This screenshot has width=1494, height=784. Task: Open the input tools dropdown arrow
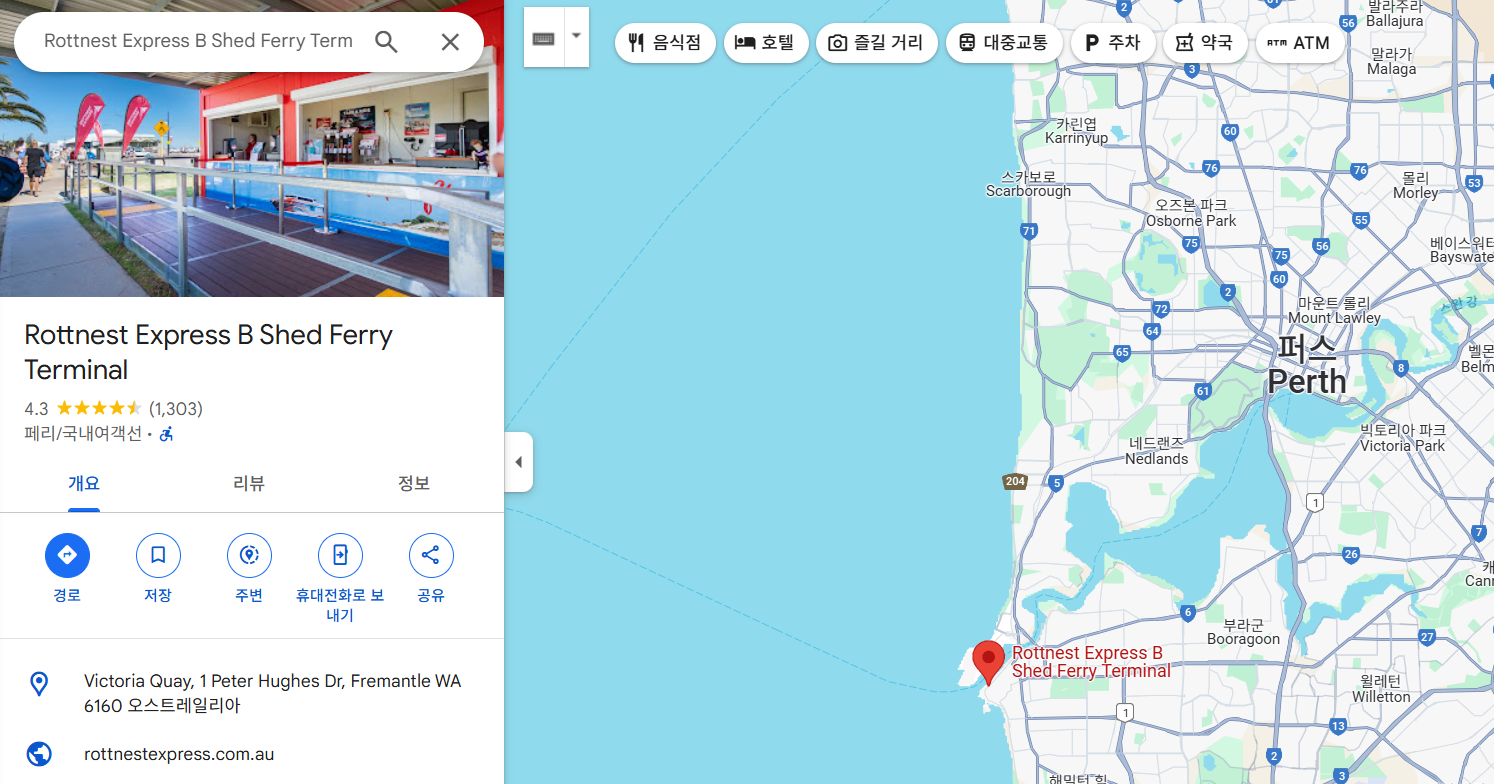point(576,36)
